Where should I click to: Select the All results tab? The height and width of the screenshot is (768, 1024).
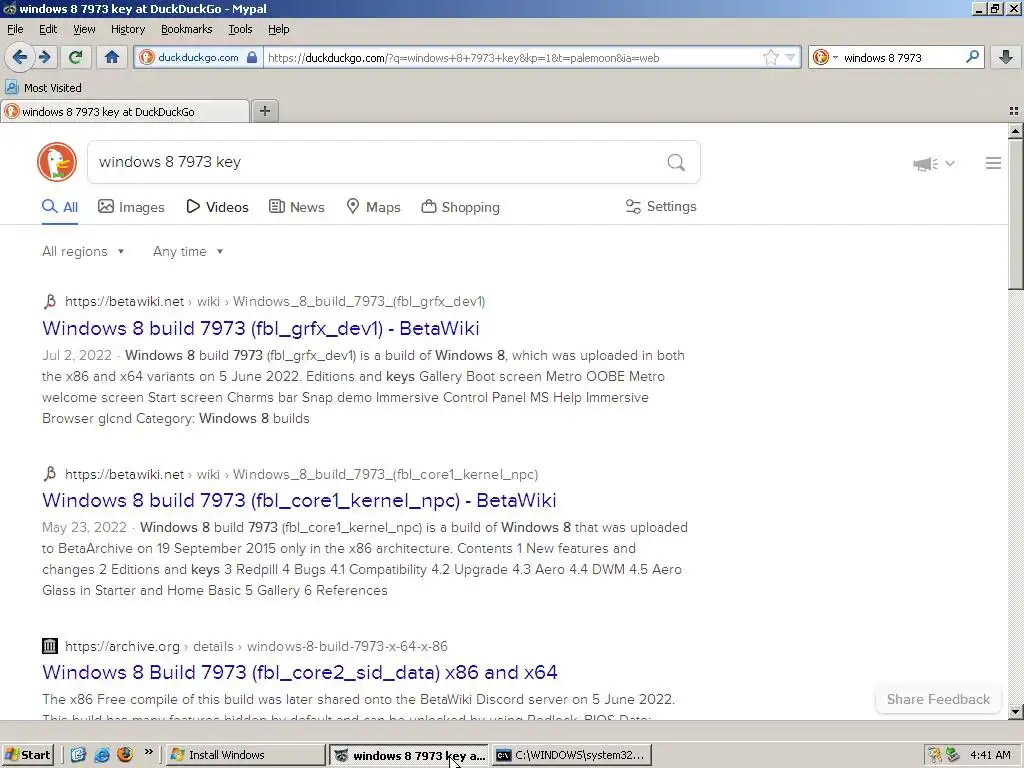tap(60, 207)
